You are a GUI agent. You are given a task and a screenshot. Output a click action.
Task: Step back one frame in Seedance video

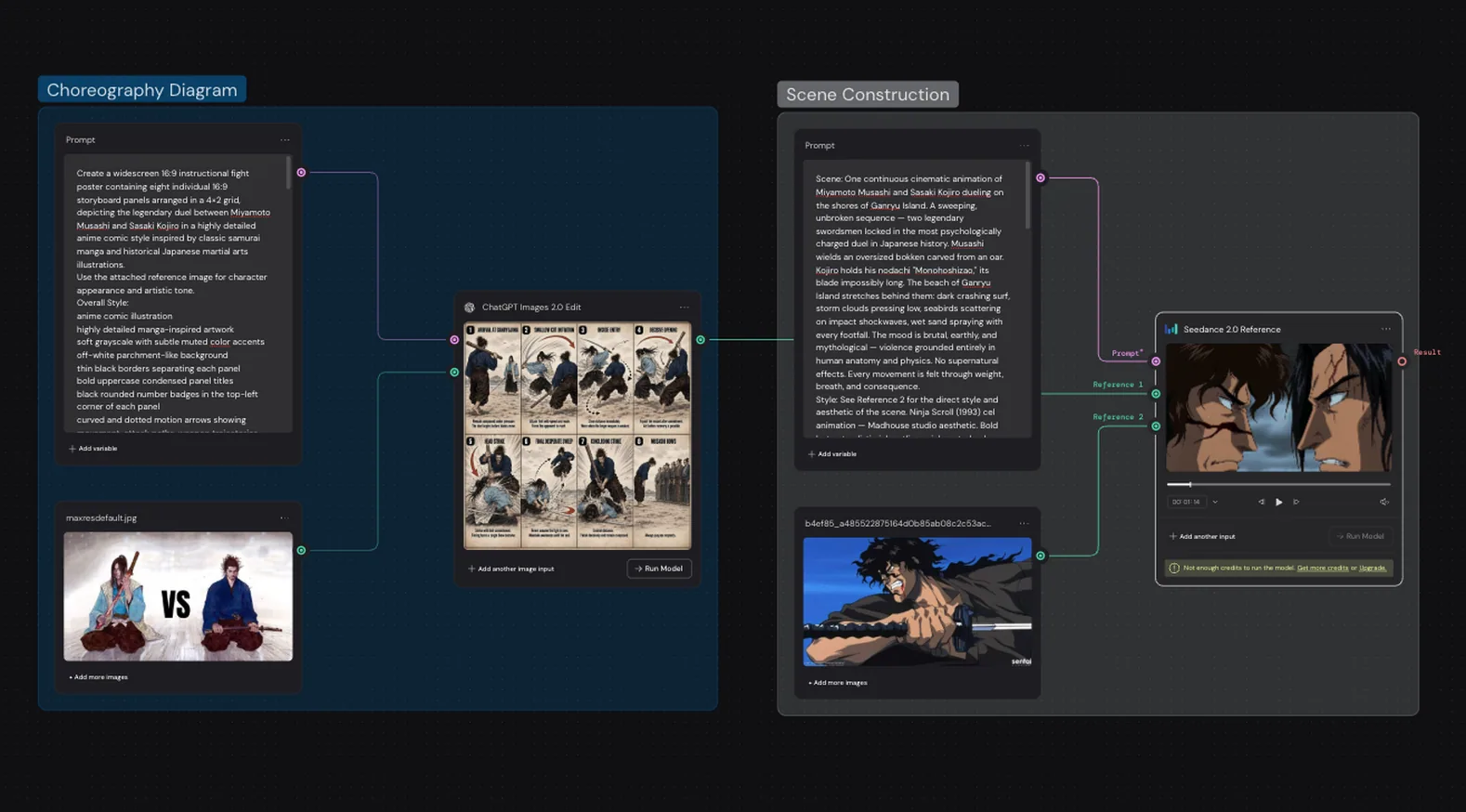point(1261,503)
